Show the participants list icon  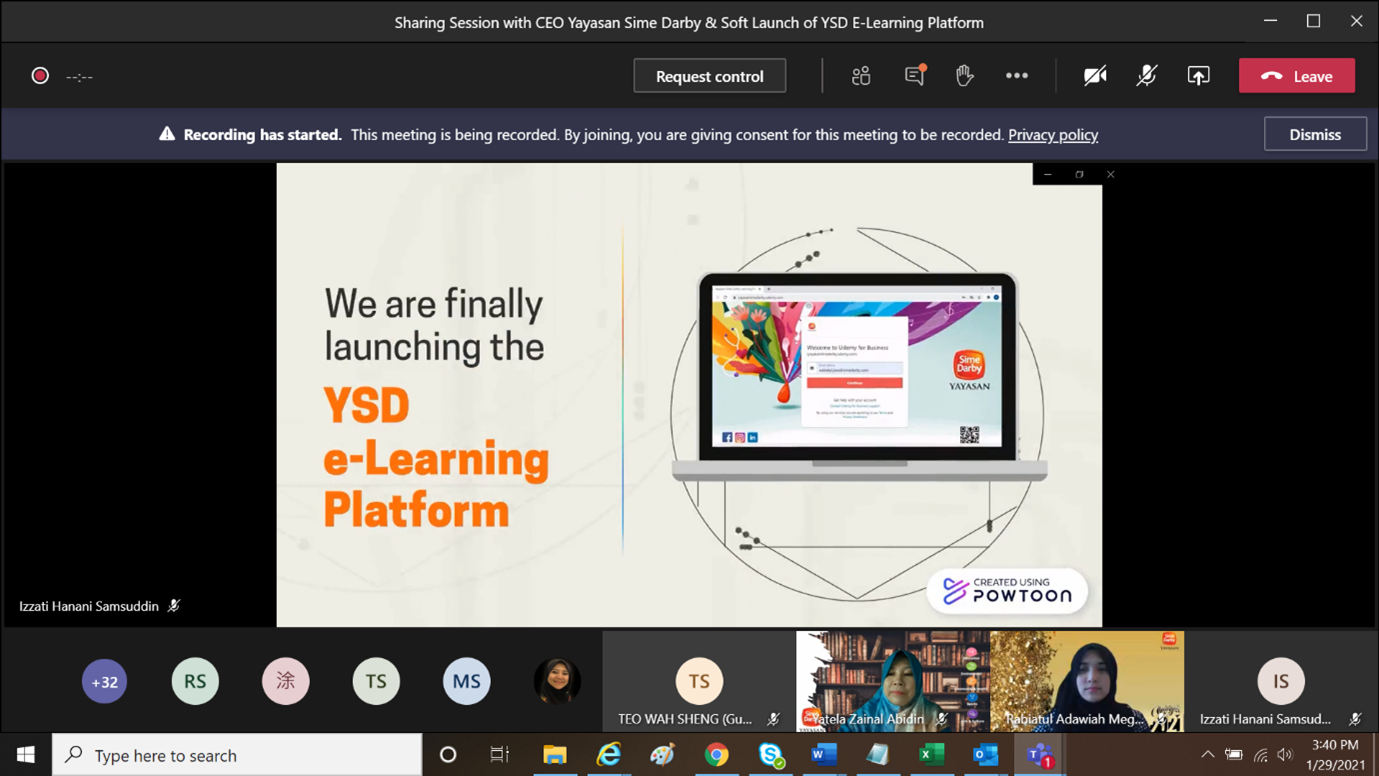coord(861,76)
